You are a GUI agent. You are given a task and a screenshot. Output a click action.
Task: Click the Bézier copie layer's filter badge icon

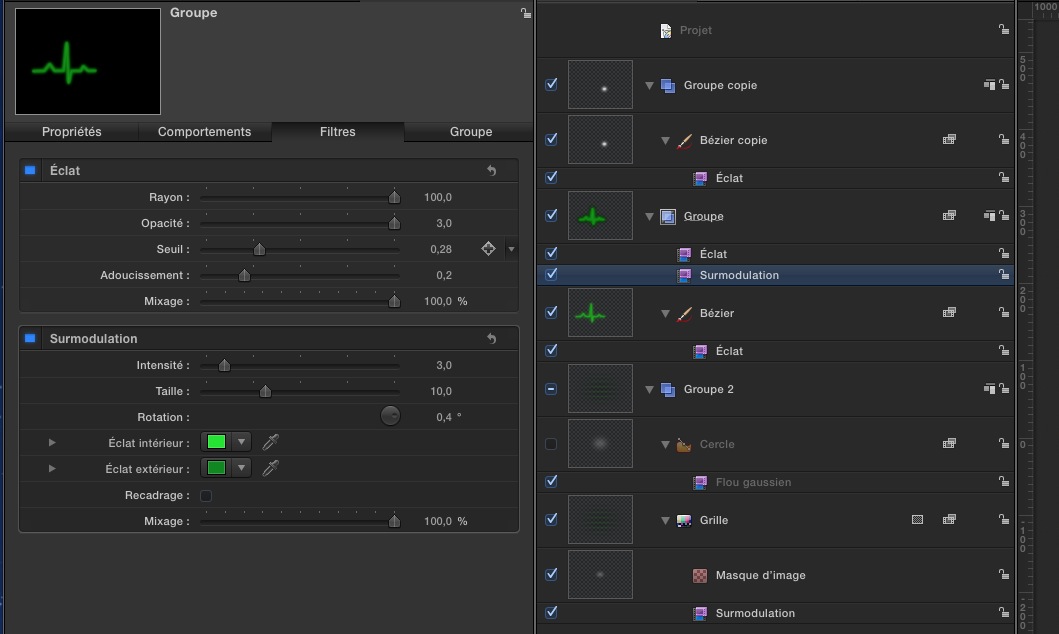[949, 141]
